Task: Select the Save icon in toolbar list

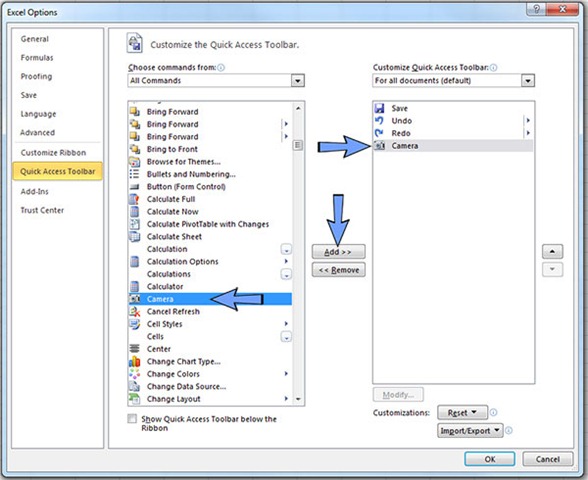Action: 380,108
